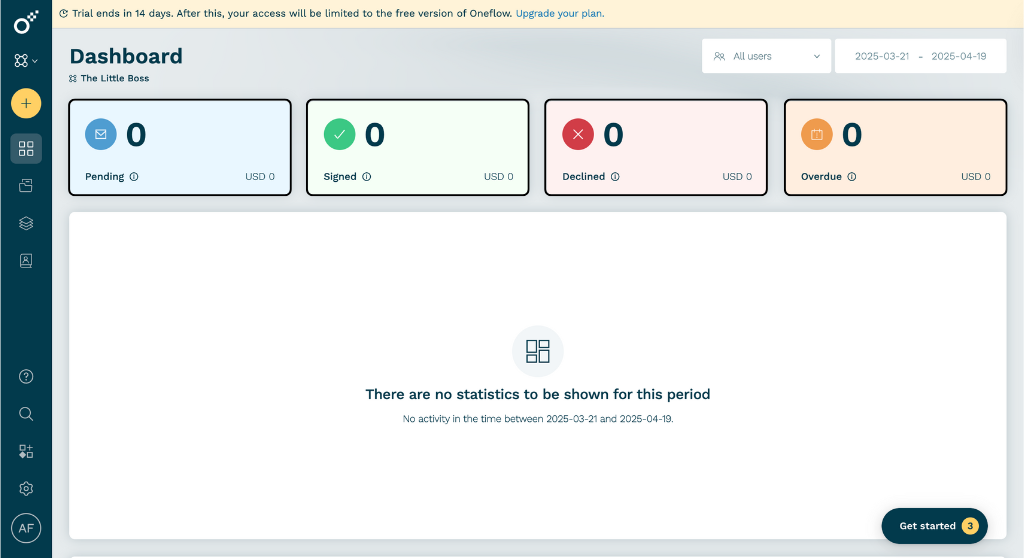Image resolution: width=1024 pixels, height=558 pixels.
Task: Click the Signed label text
Action: click(x=340, y=176)
